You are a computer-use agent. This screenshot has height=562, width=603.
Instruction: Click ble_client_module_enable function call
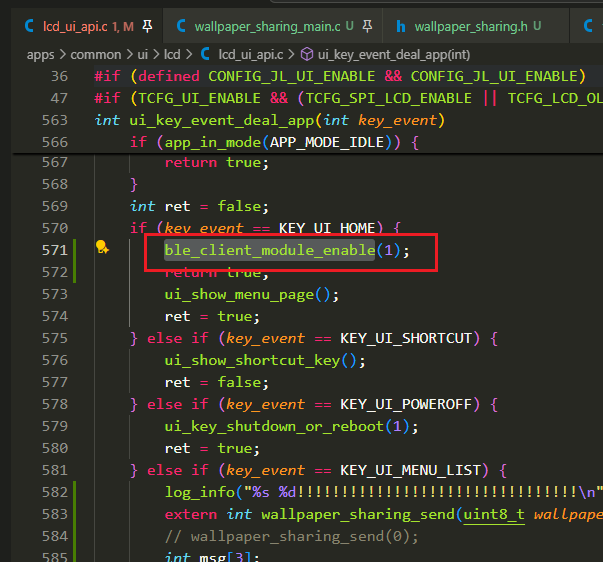coord(270,250)
